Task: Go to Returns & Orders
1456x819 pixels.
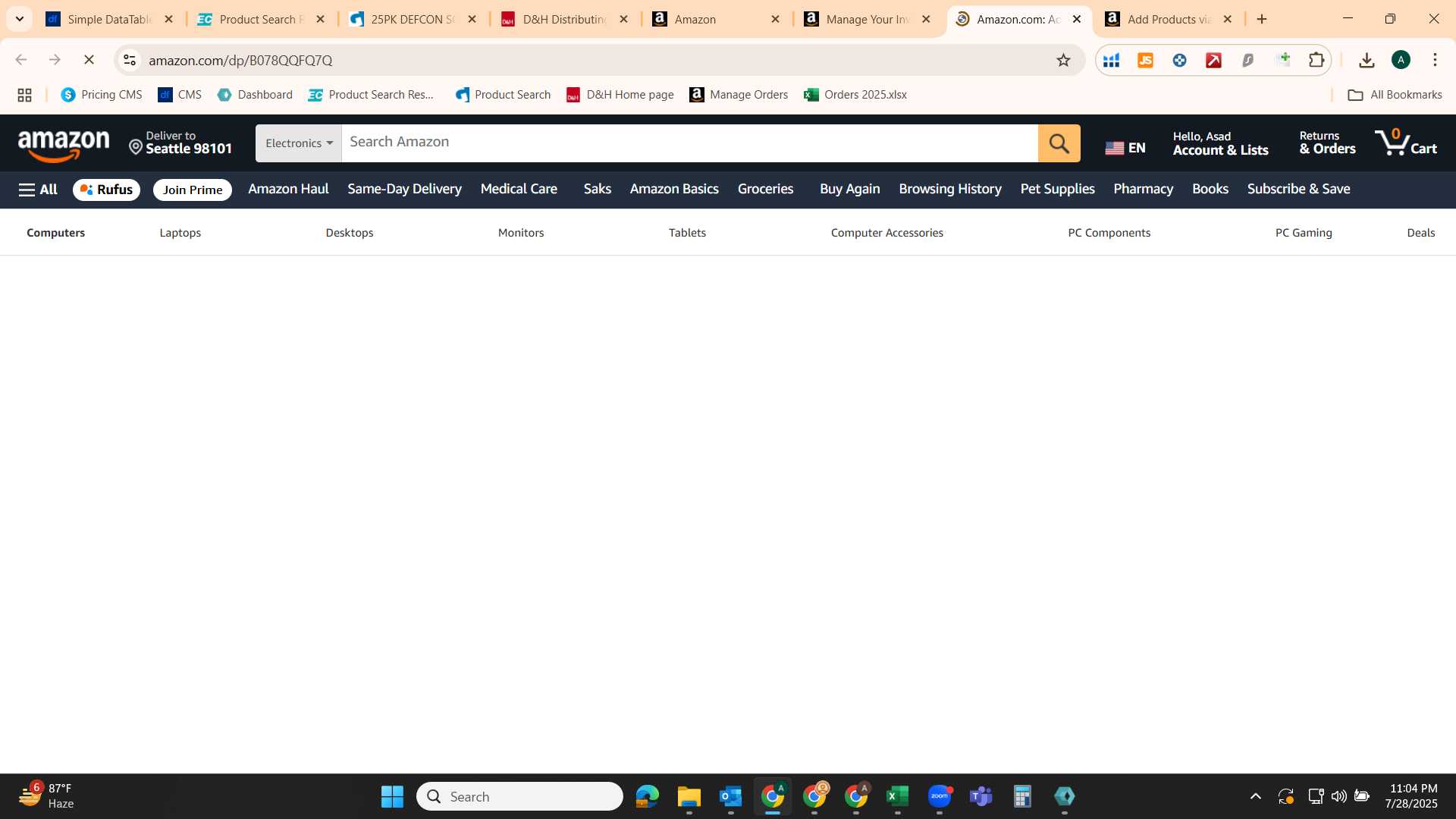Action: 1327,143
